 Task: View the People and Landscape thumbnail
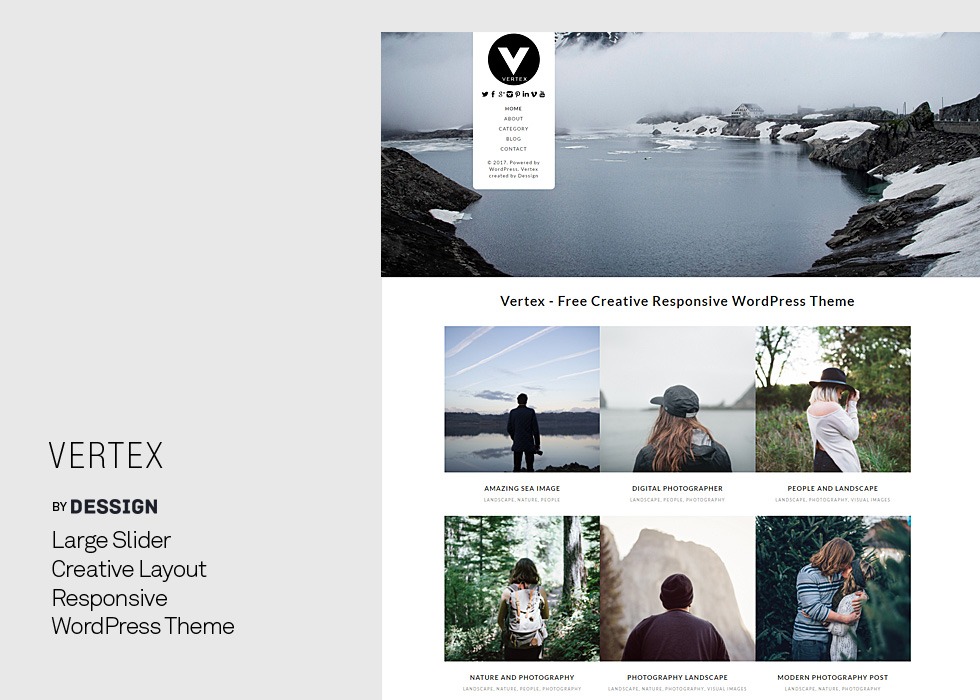pos(832,399)
